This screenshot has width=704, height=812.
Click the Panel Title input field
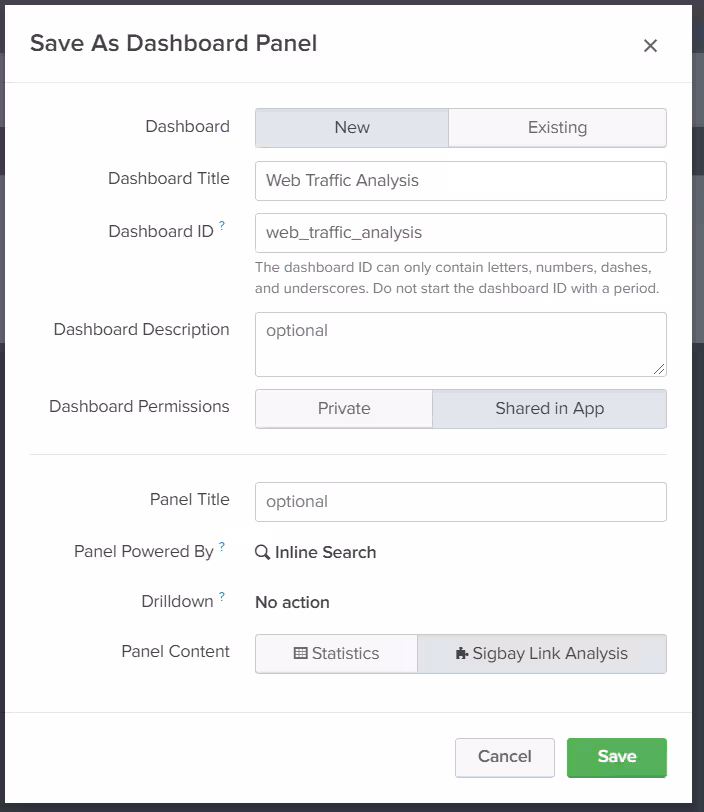click(x=460, y=502)
